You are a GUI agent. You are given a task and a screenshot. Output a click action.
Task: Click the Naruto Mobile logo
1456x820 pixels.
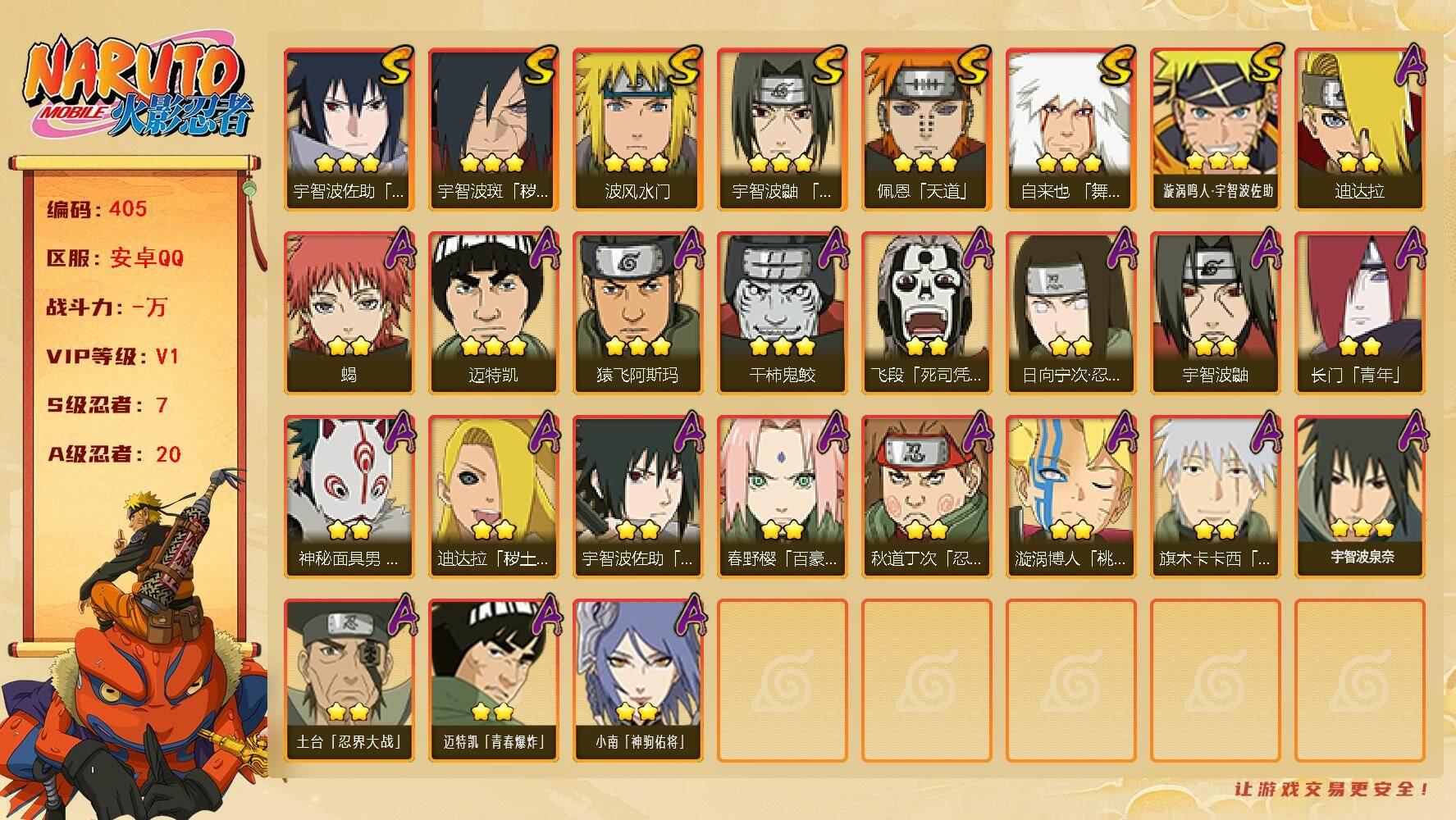coord(136,89)
